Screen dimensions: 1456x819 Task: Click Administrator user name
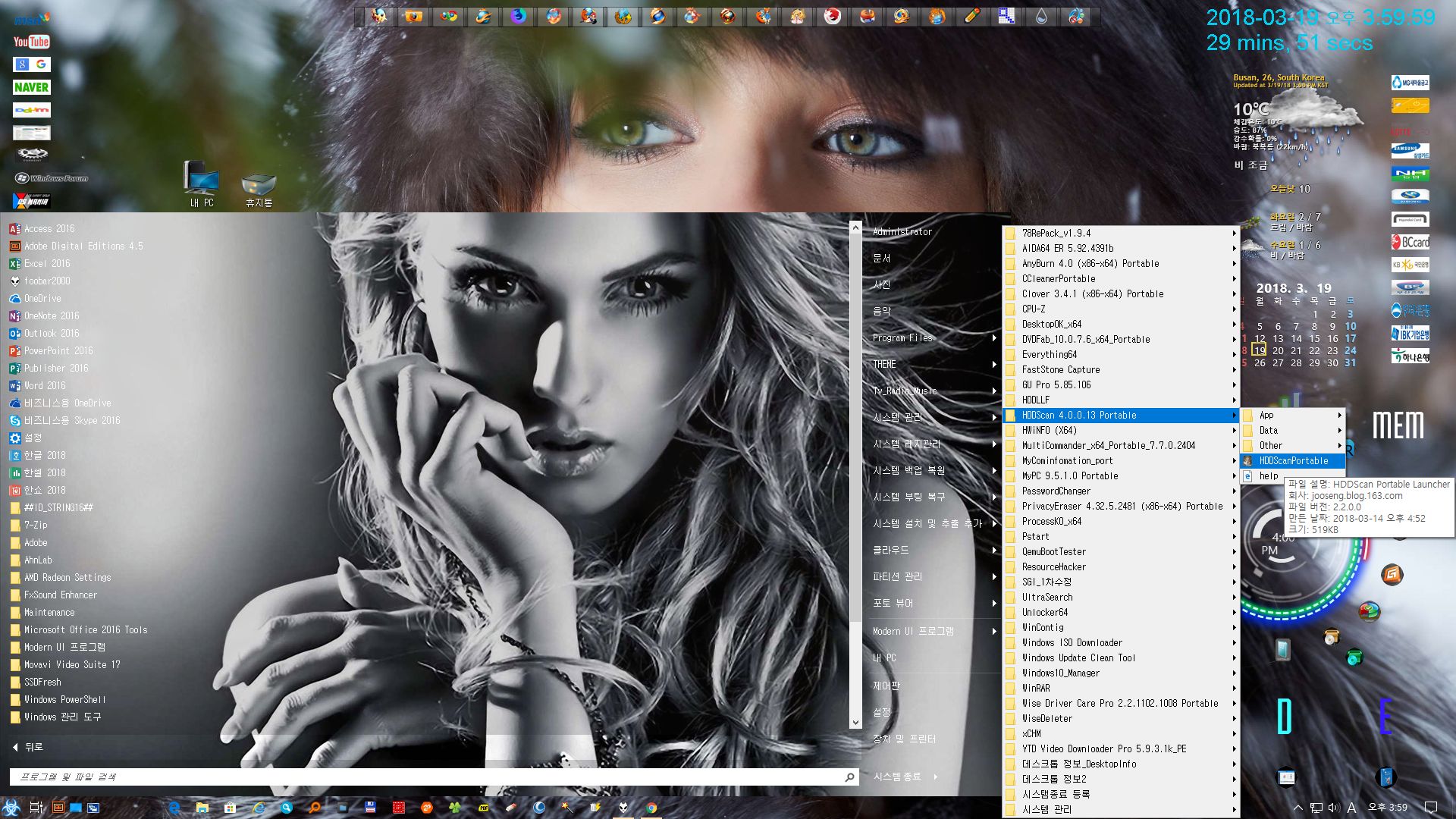tap(902, 231)
